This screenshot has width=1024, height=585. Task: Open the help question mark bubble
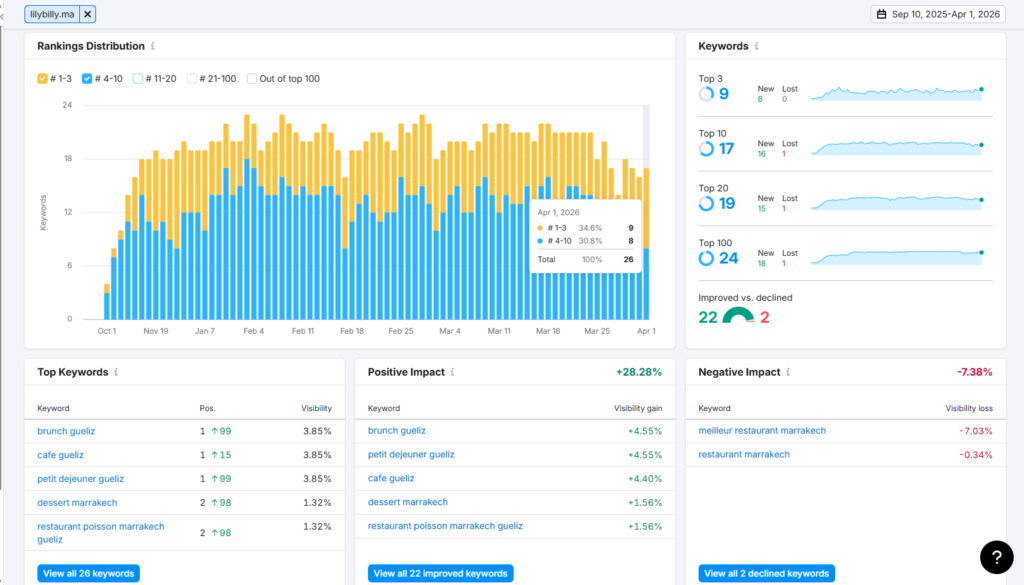click(x=997, y=557)
